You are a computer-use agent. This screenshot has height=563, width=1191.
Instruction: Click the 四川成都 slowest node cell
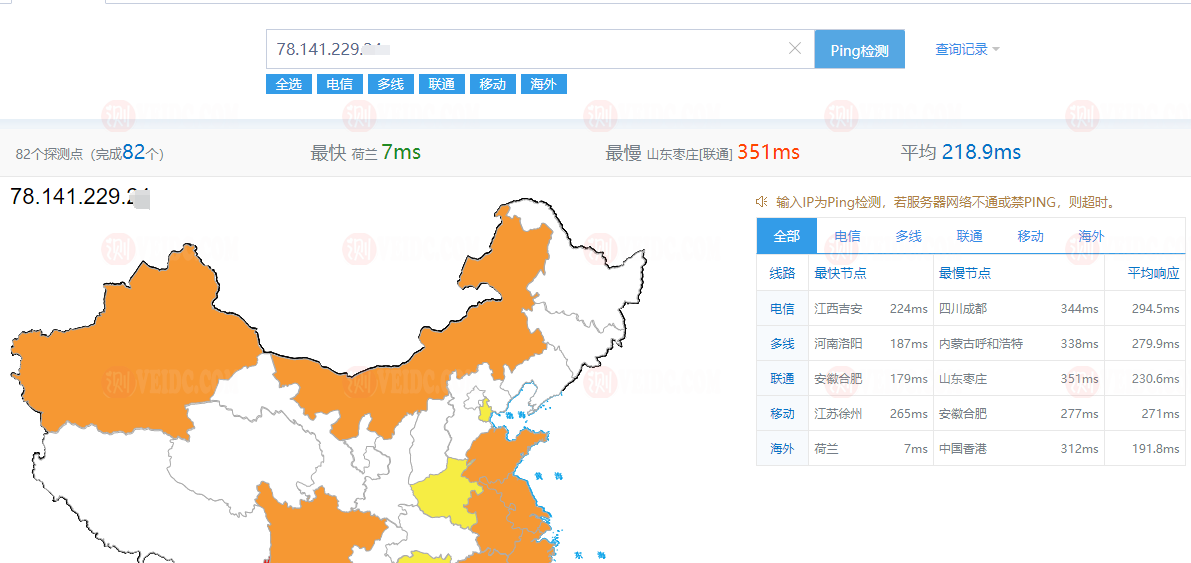[x=963, y=308]
